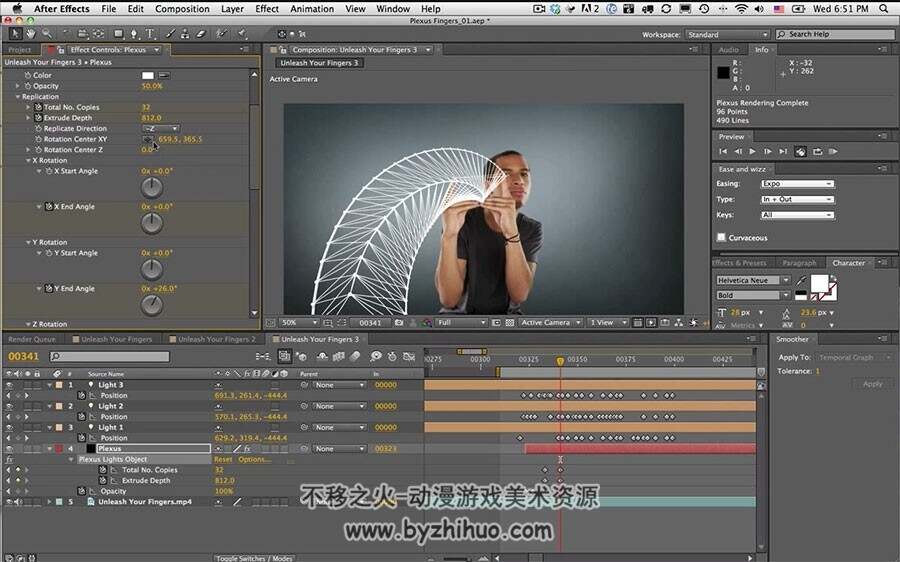Click the Reset link on Plexus Lights Object
This screenshot has height=562, width=900.
click(223, 459)
